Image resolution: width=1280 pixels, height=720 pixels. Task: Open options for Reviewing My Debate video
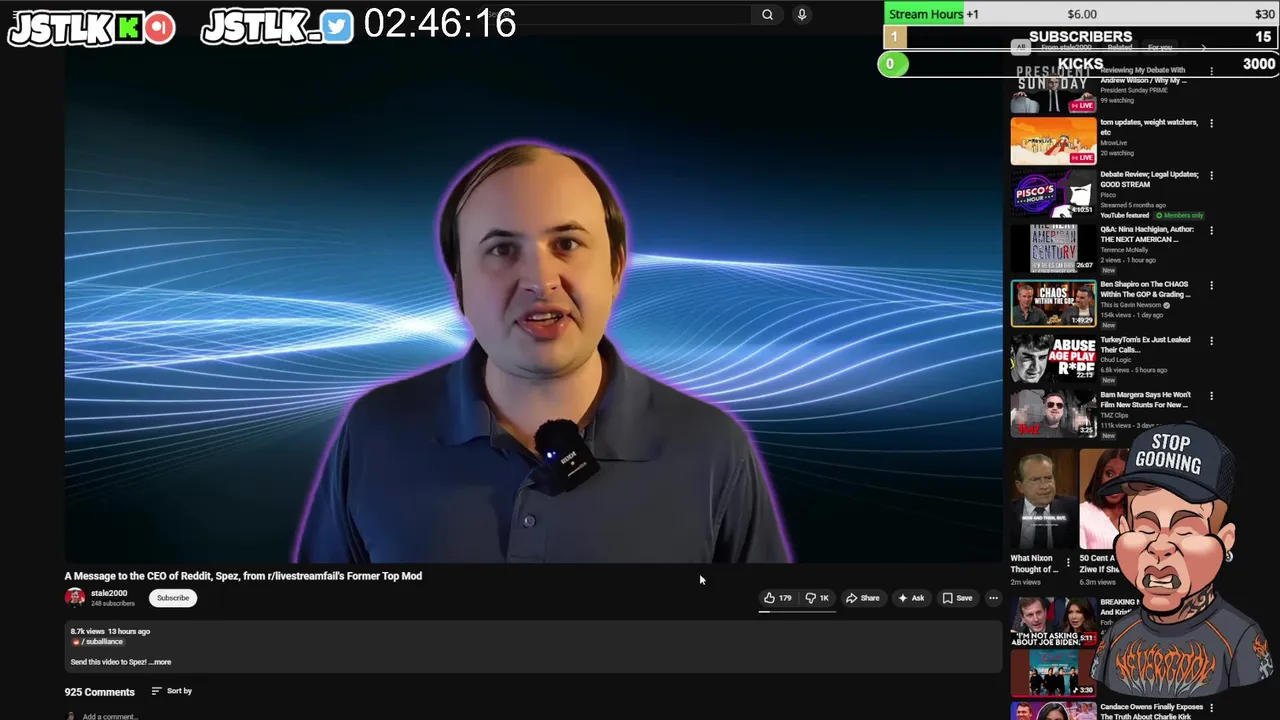[x=1211, y=72]
